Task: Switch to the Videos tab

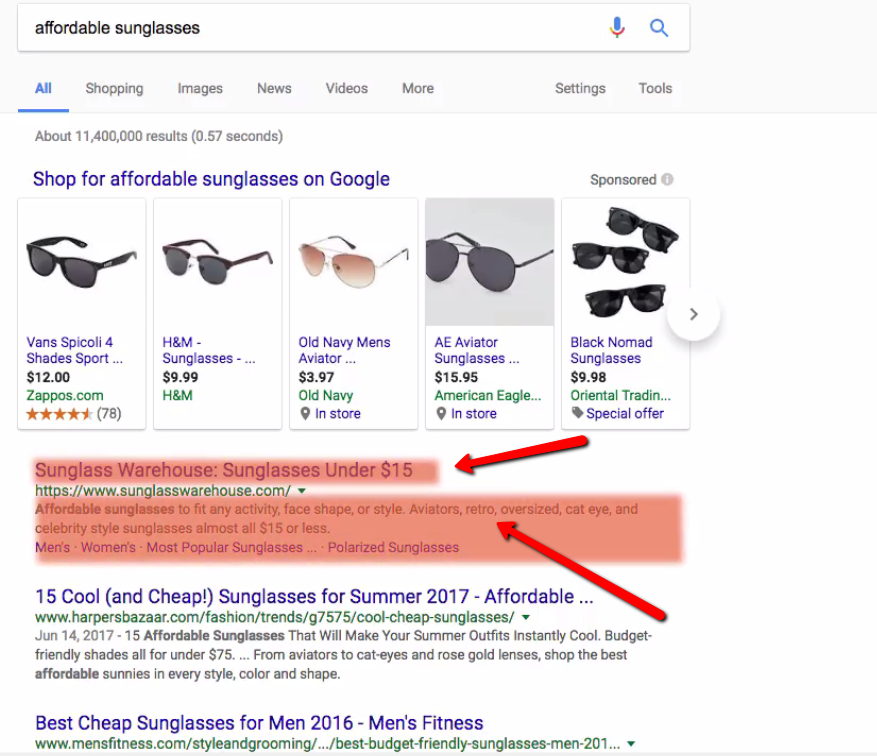Action: (x=347, y=88)
